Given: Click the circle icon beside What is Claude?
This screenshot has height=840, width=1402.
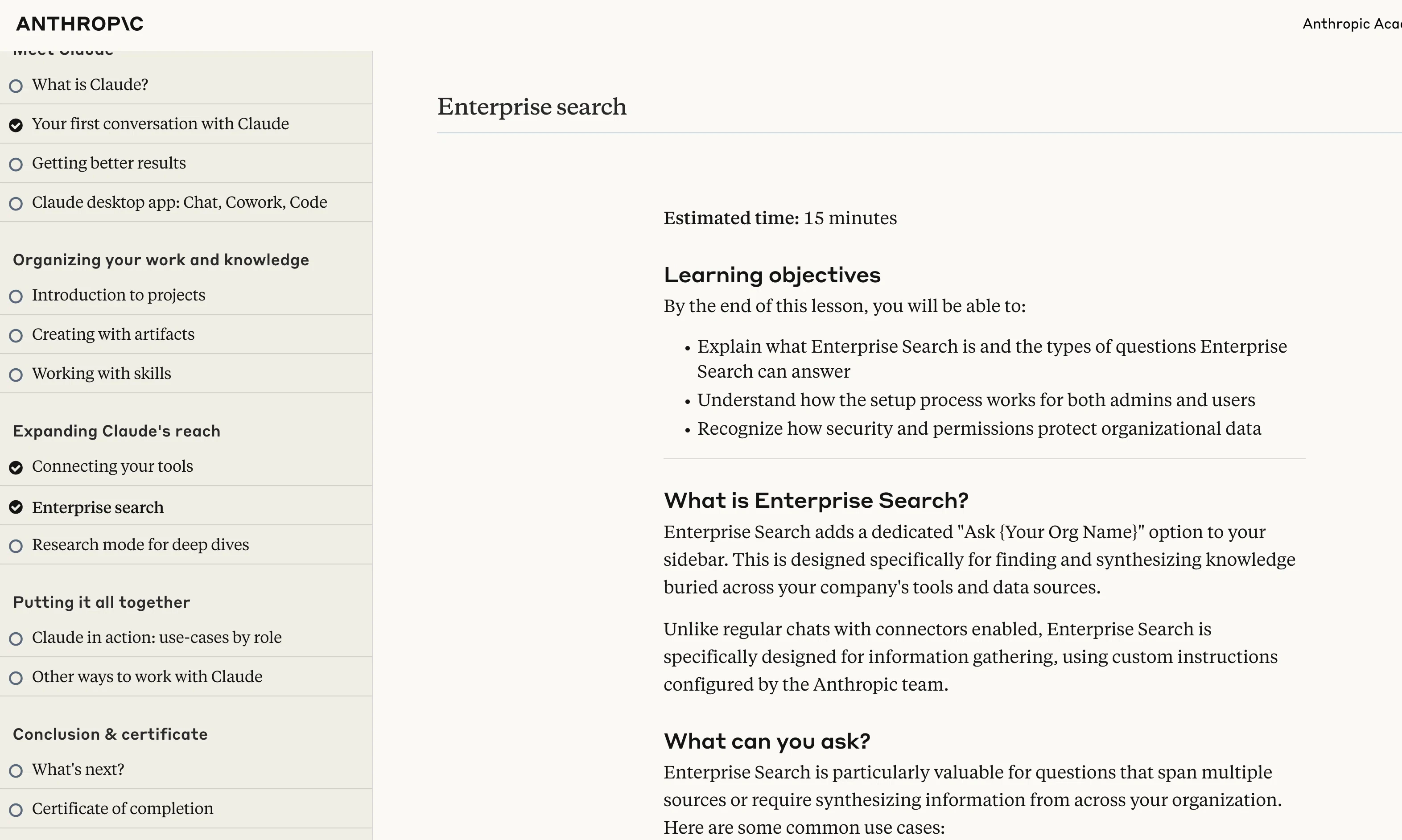Looking at the screenshot, I should coord(16,86).
